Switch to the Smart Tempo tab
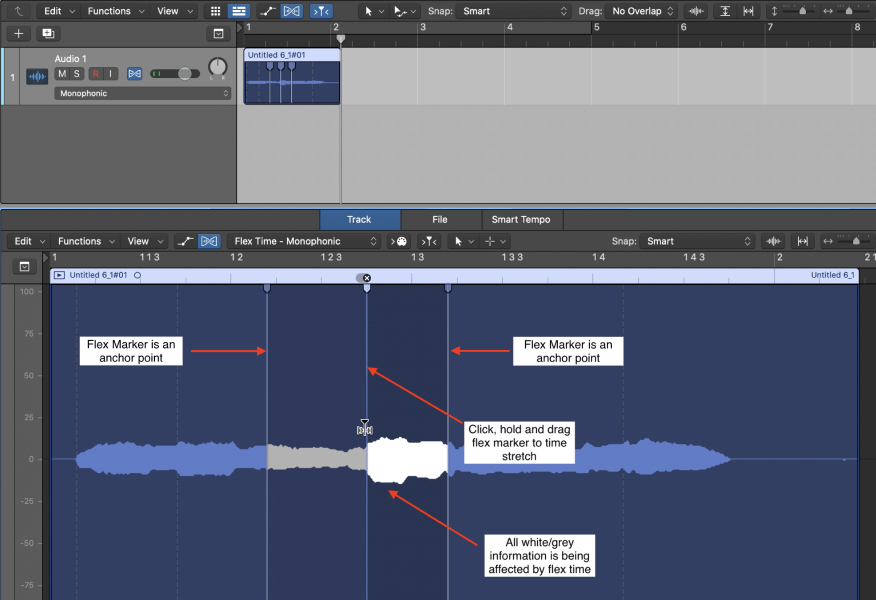The image size is (876, 600). (521, 220)
